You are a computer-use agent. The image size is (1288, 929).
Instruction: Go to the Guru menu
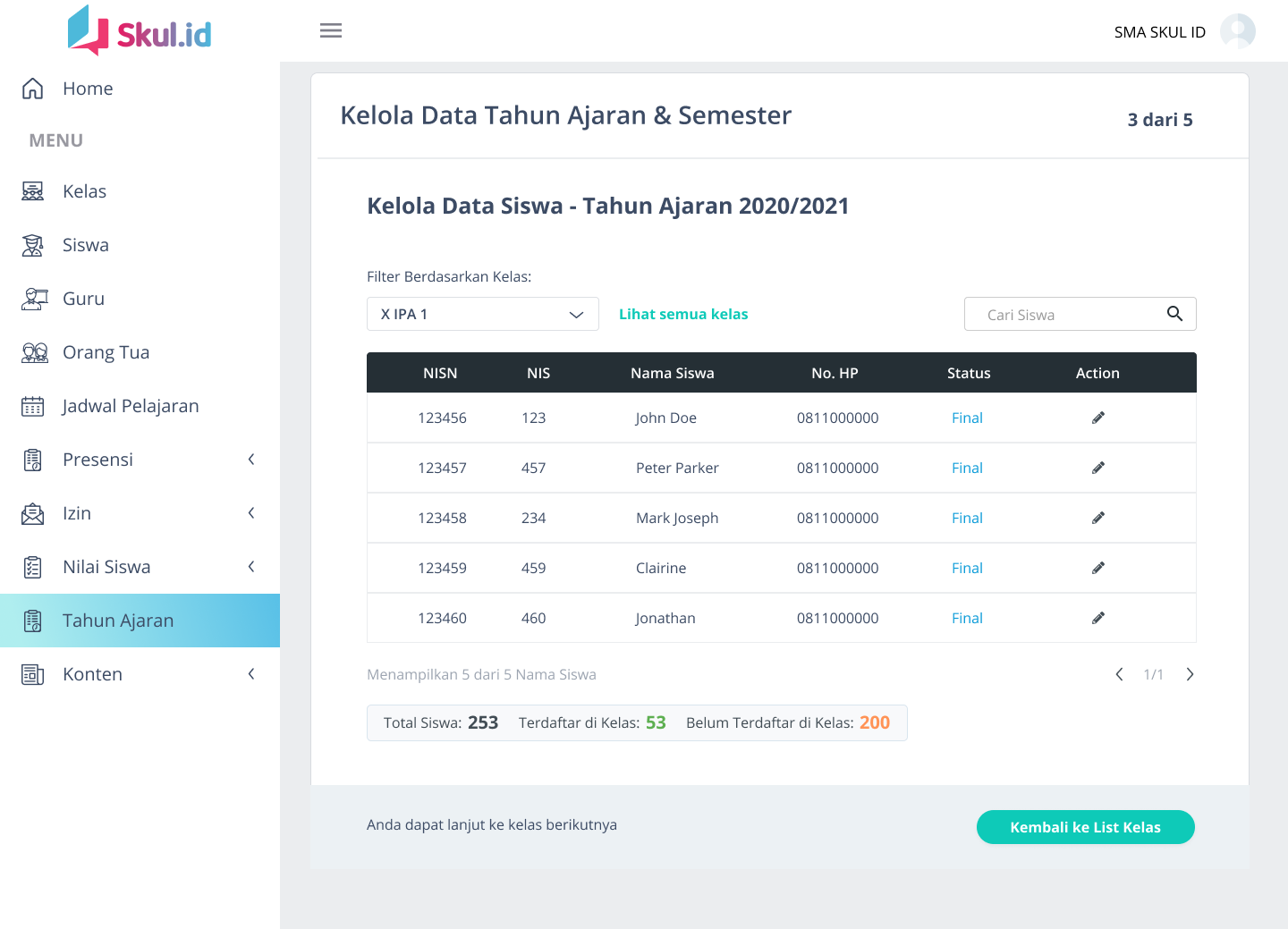click(84, 299)
